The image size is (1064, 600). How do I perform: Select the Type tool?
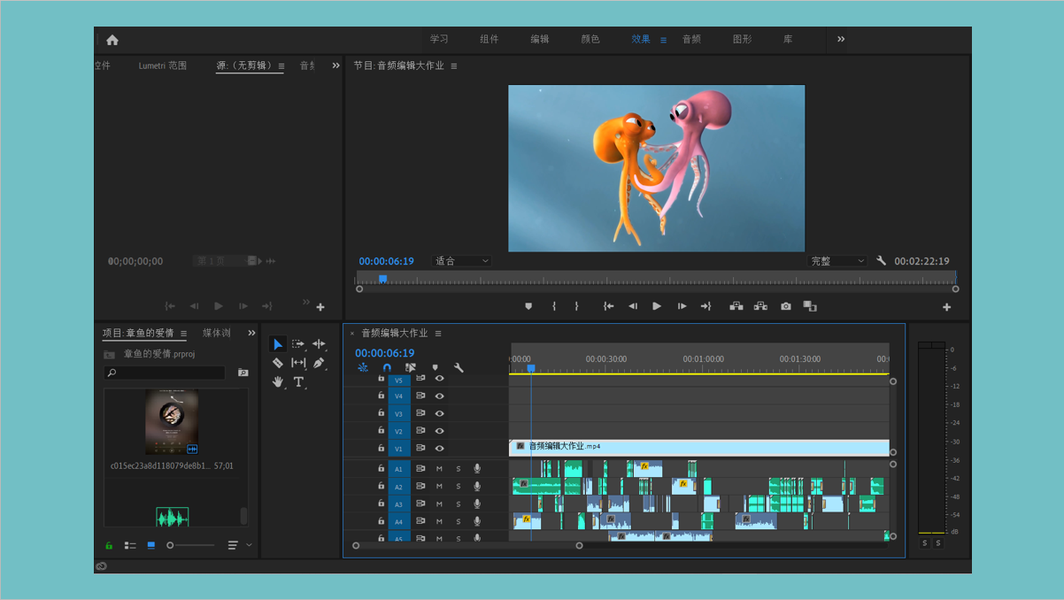pyautogui.click(x=298, y=382)
